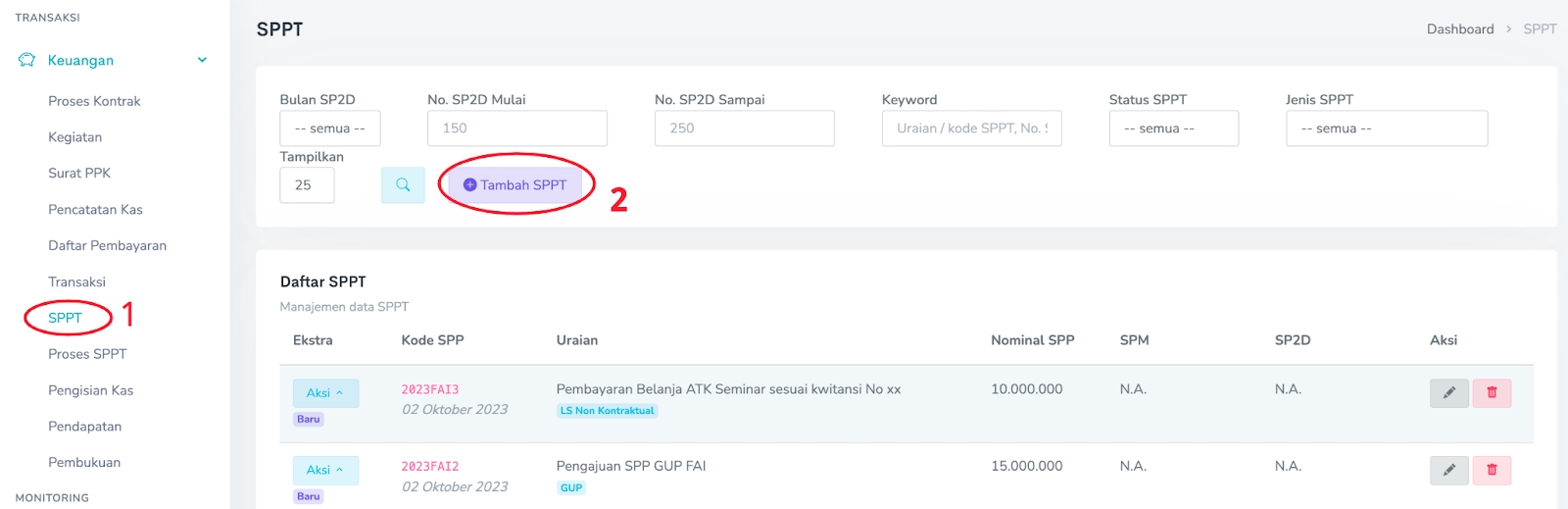The image size is (1568, 509).
Task: Expand Aksi dropdown for 2023FAI2 row
Action: pyautogui.click(x=325, y=471)
